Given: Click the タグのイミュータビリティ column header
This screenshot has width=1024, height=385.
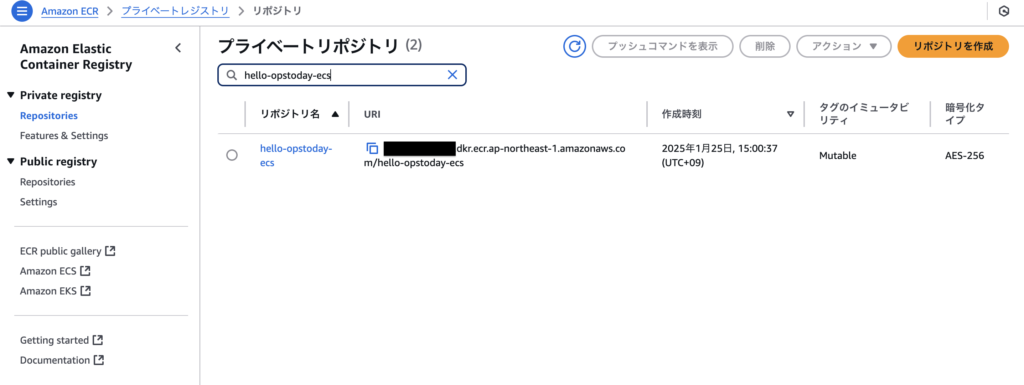Looking at the screenshot, I should click(863, 114).
